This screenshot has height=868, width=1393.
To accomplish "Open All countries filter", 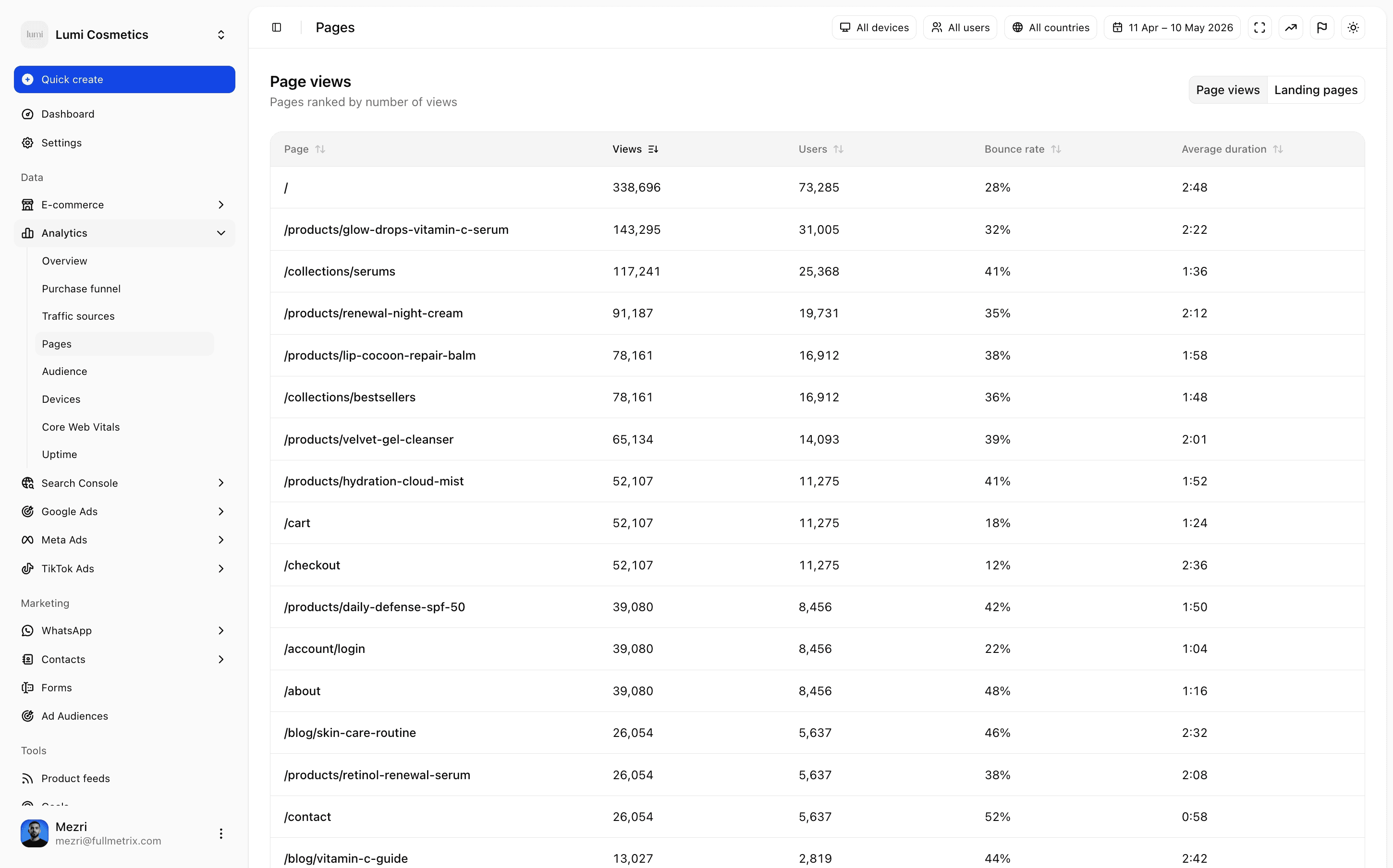I will (1050, 27).
